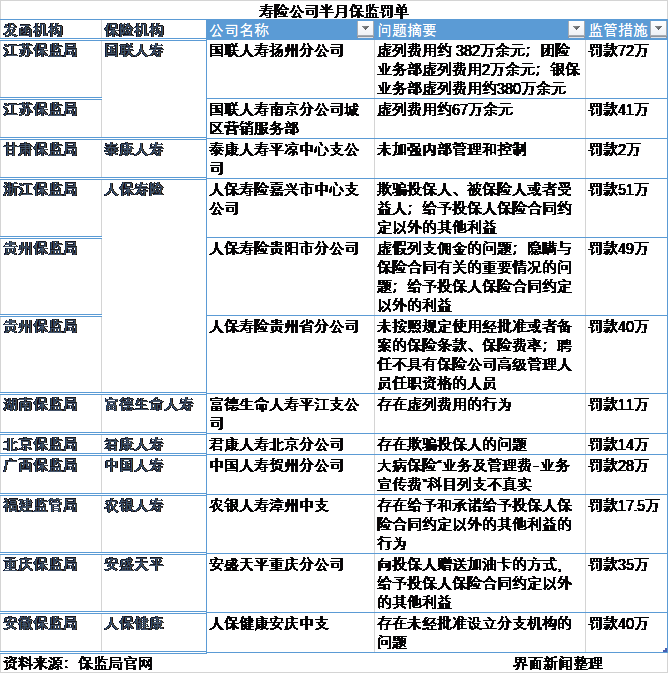This screenshot has width=669, height=674.
Task: Select the 保险机构 header cell
Action: point(154,30)
